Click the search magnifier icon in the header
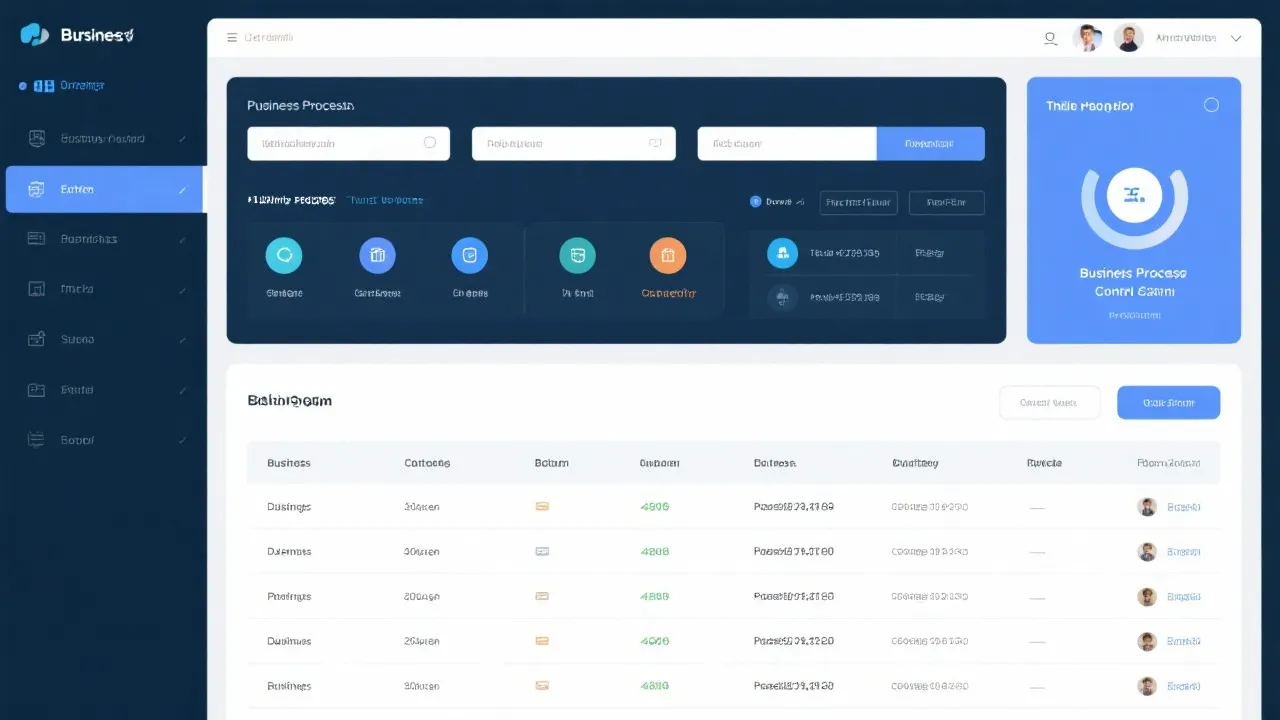The width and height of the screenshot is (1280, 720). [1050, 38]
